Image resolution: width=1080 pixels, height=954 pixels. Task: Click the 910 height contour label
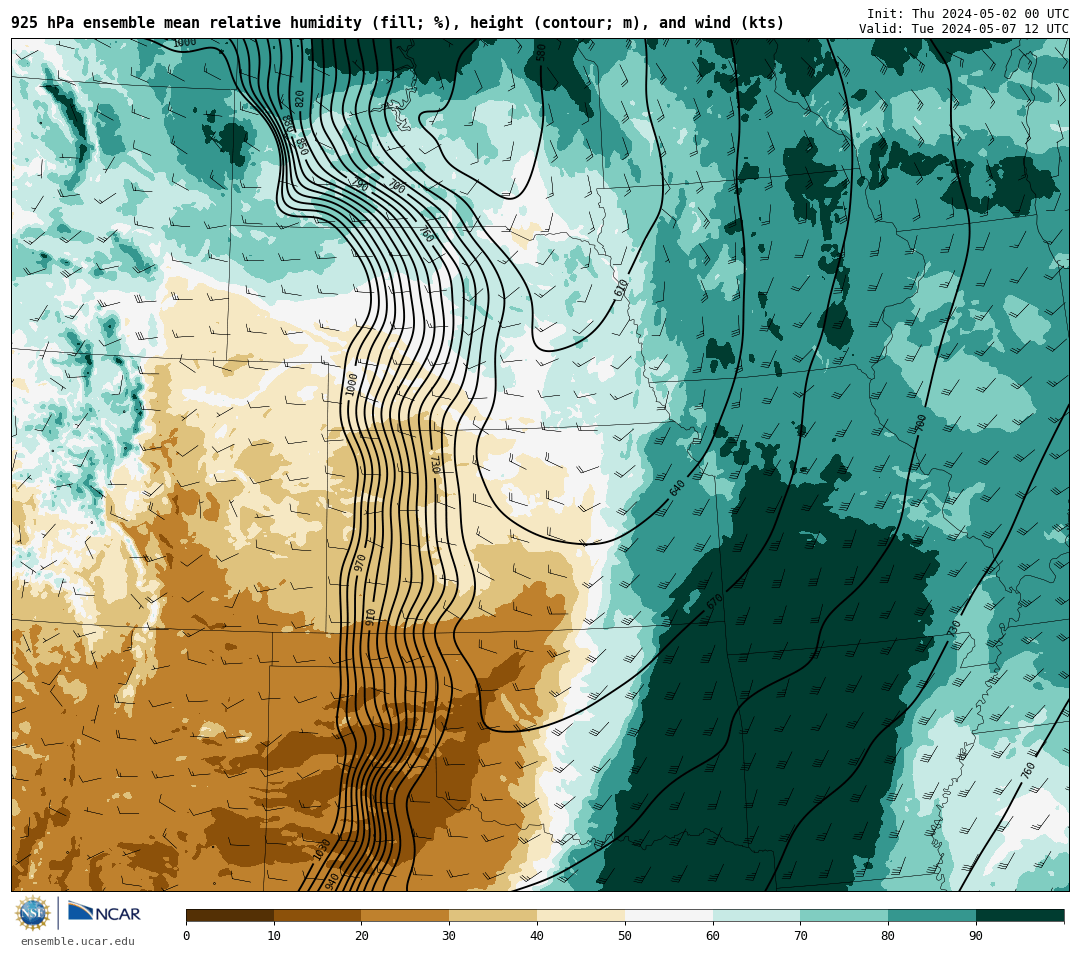pos(369,616)
